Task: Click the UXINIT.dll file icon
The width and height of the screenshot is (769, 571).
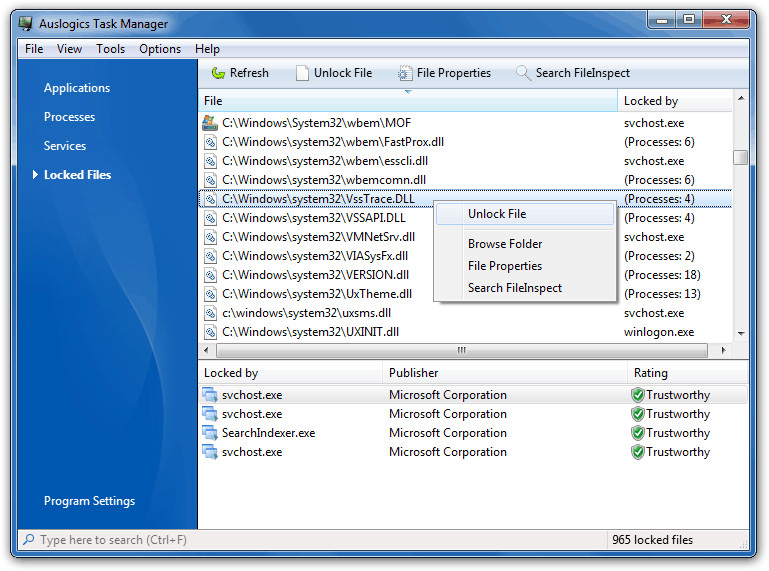Action: [x=210, y=332]
